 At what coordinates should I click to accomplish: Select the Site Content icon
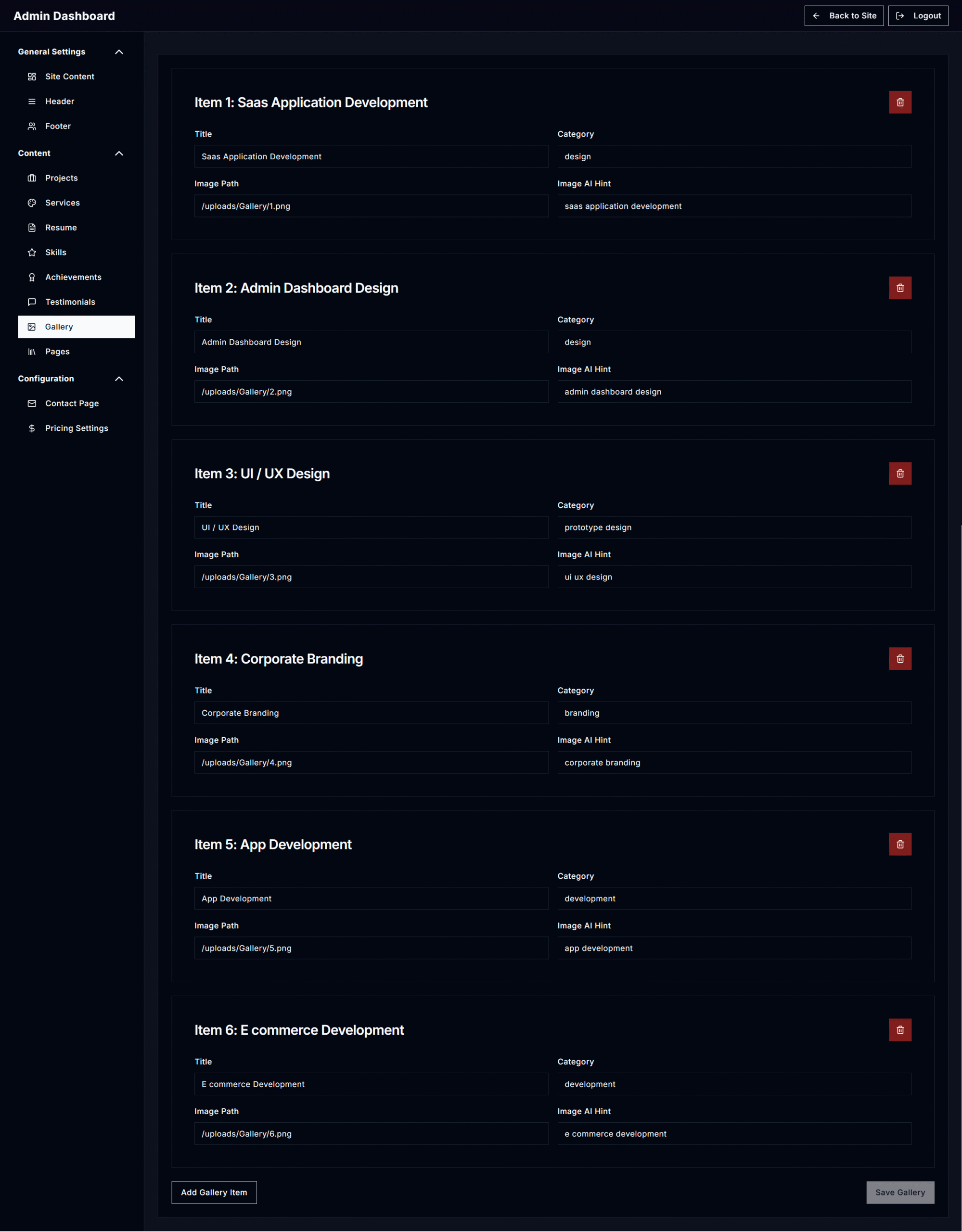point(32,76)
